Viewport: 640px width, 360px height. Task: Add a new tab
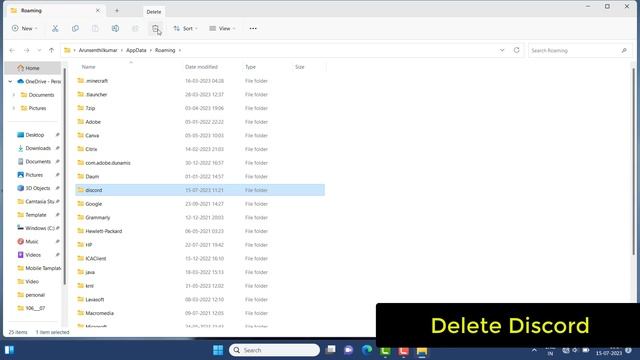(117, 11)
